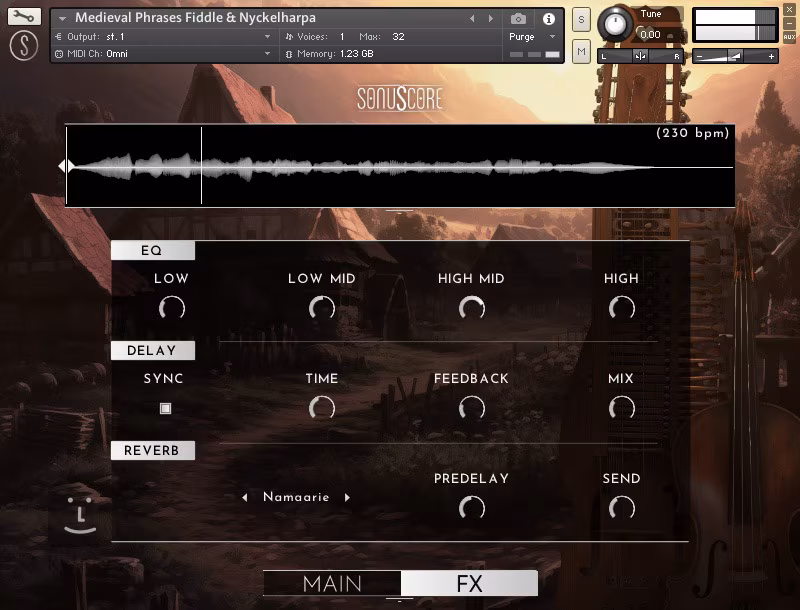The width and height of the screenshot is (800, 610).
Task: Mute the instrument with M button
Action: pos(581,52)
